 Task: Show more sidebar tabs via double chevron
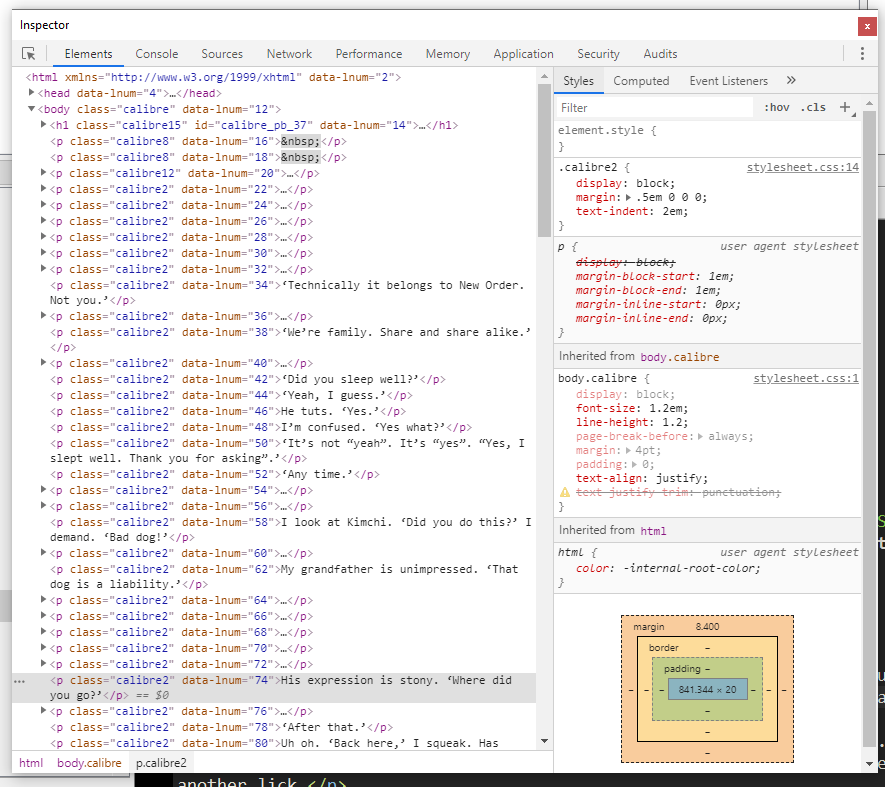(791, 81)
